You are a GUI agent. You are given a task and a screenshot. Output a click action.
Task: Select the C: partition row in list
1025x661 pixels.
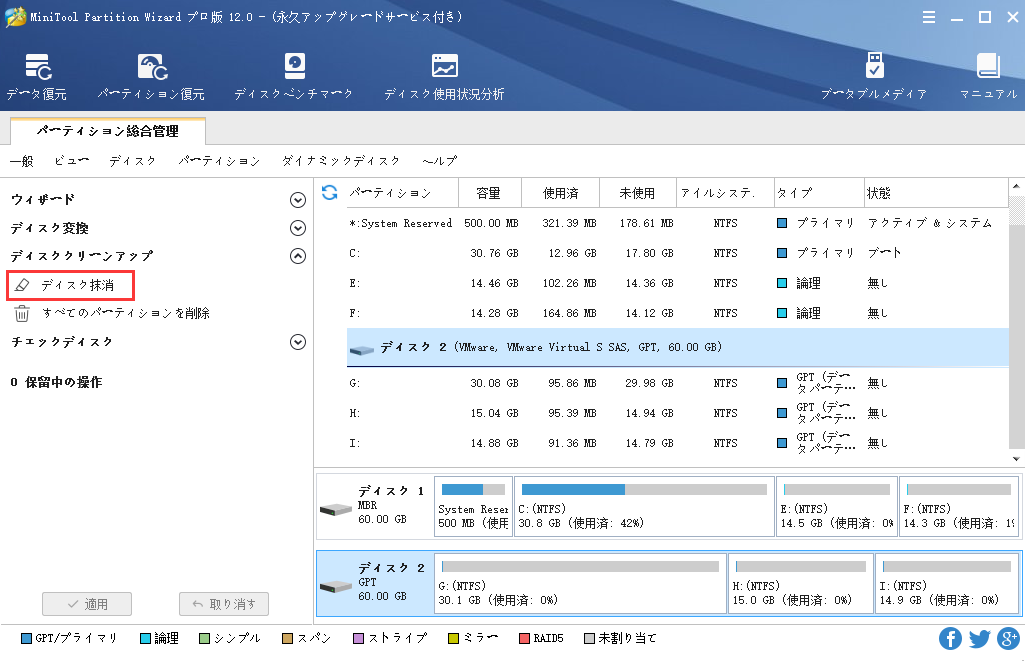[677, 253]
